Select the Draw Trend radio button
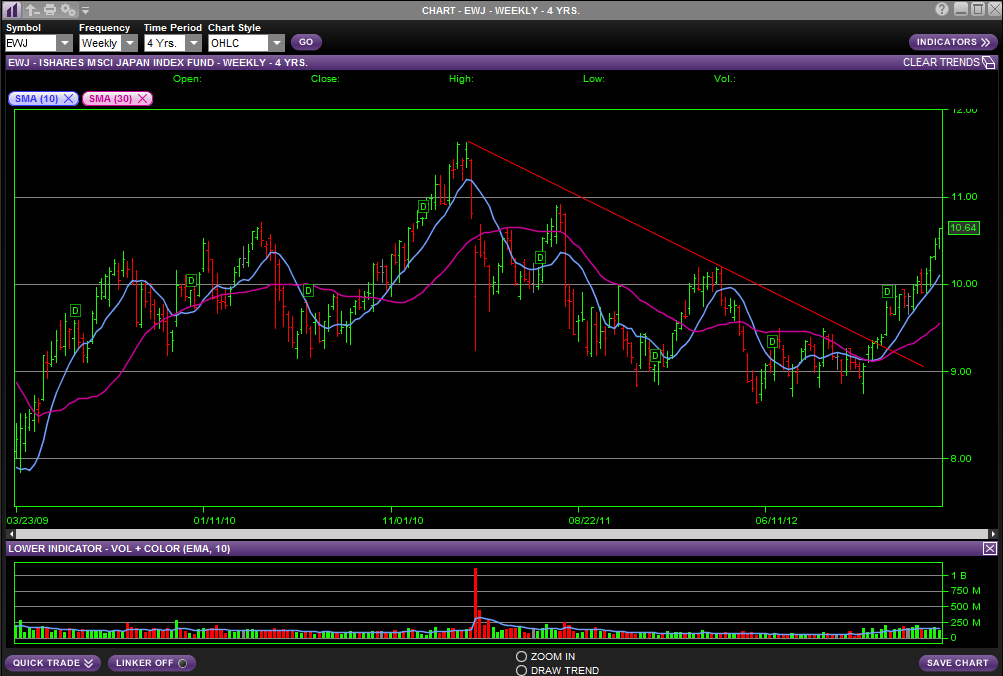 pos(521,670)
